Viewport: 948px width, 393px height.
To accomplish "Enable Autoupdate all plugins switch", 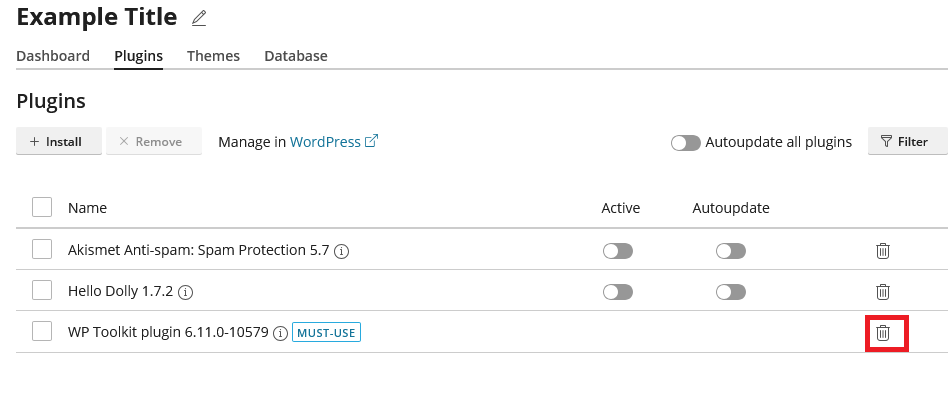I will pyautogui.click(x=686, y=143).
